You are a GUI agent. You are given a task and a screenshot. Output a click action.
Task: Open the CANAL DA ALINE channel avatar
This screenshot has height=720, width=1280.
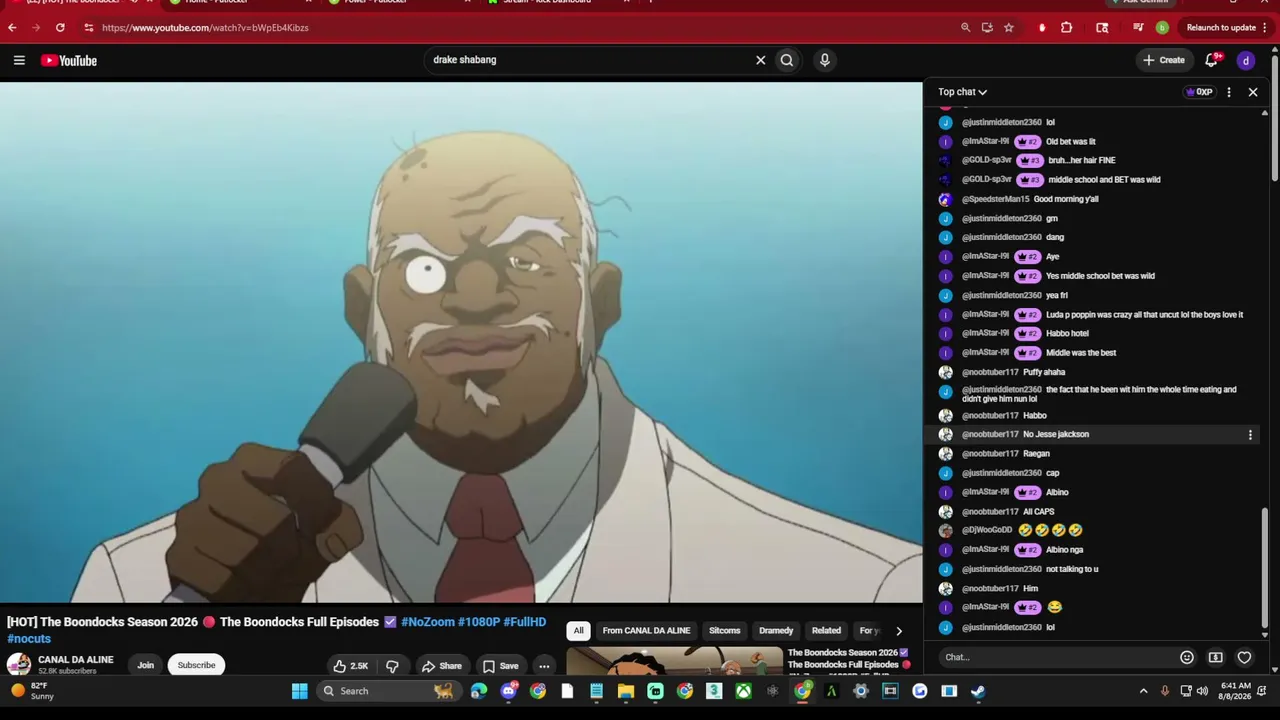pos(19,664)
